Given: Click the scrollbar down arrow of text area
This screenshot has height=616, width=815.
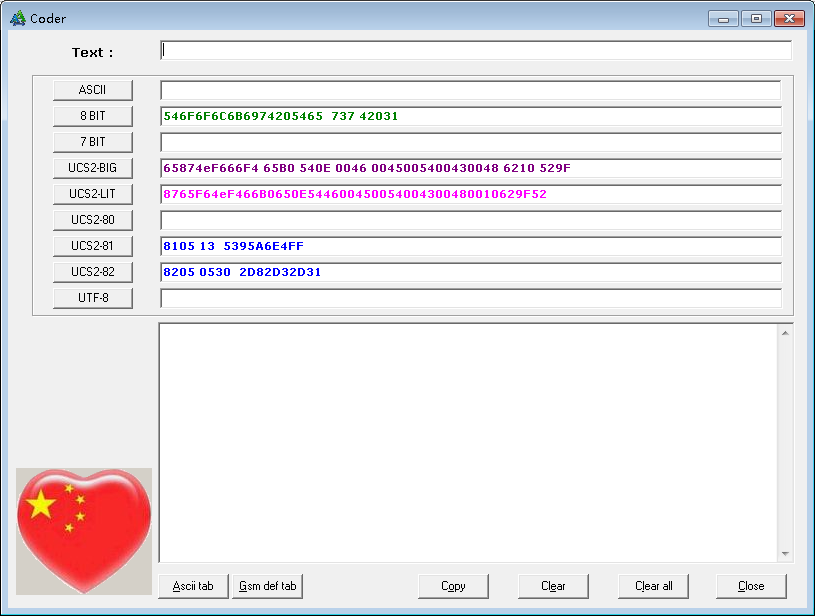Looking at the screenshot, I should (785, 554).
